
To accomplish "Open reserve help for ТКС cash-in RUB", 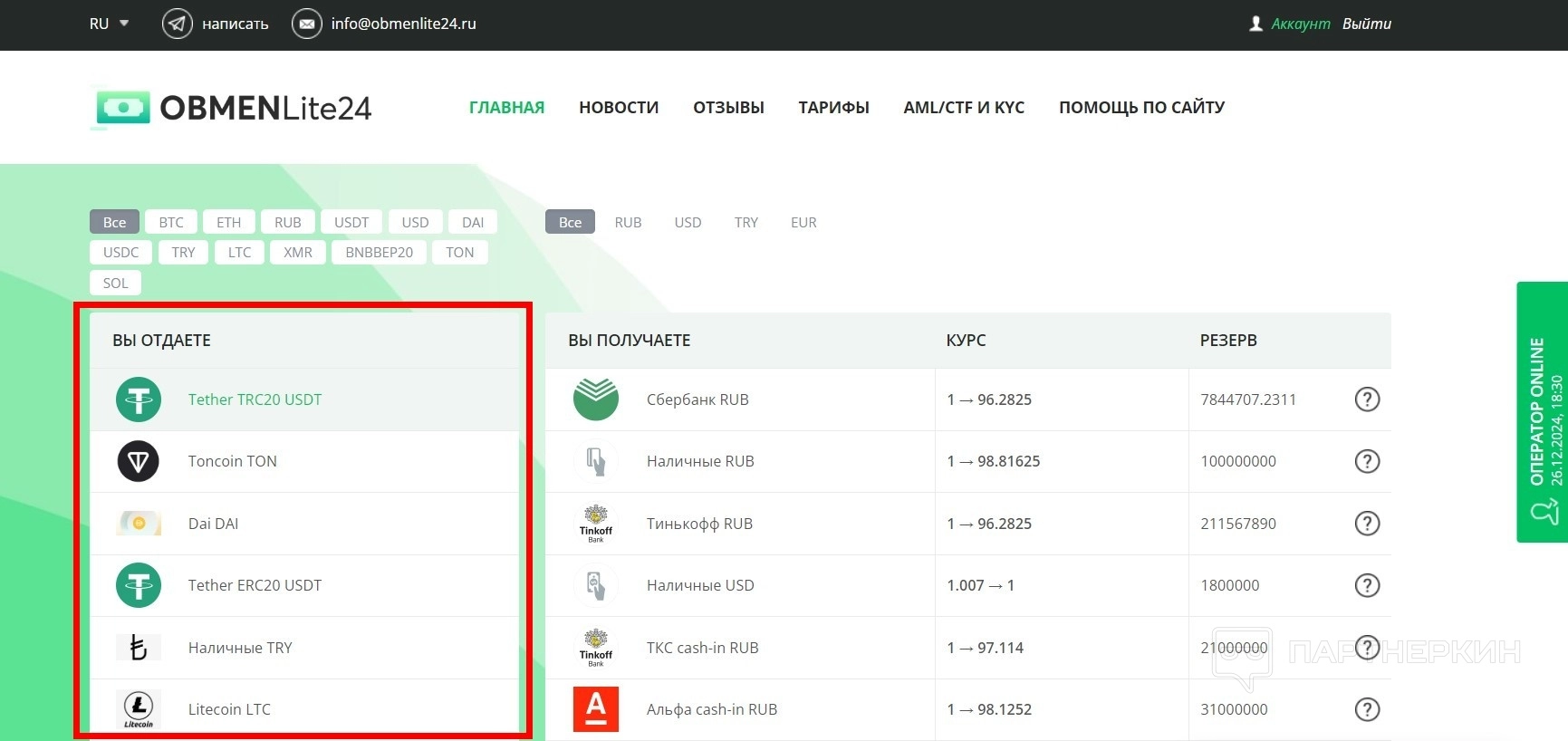I will (1367, 648).
